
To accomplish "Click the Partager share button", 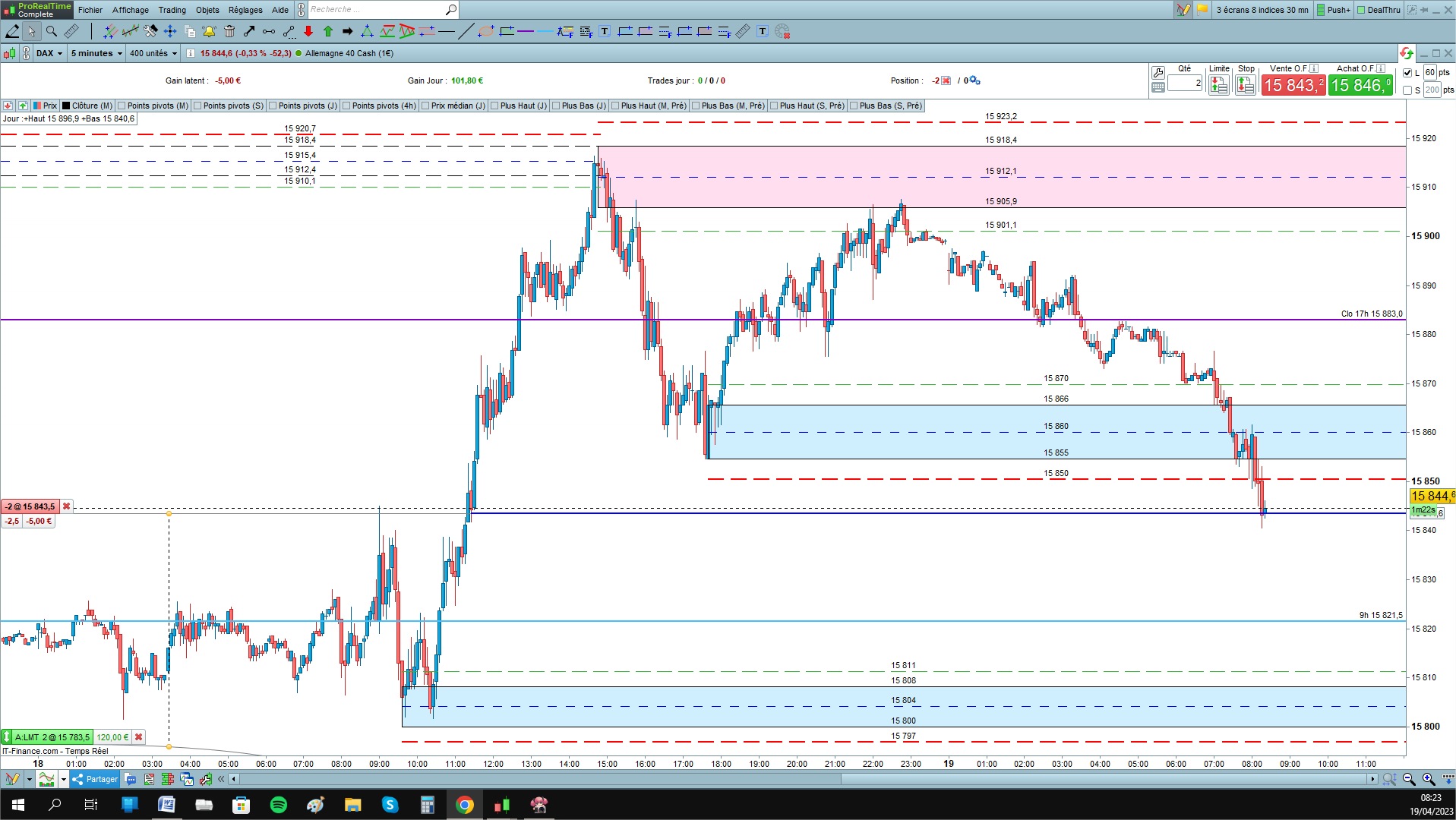I will tap(96, 779).
